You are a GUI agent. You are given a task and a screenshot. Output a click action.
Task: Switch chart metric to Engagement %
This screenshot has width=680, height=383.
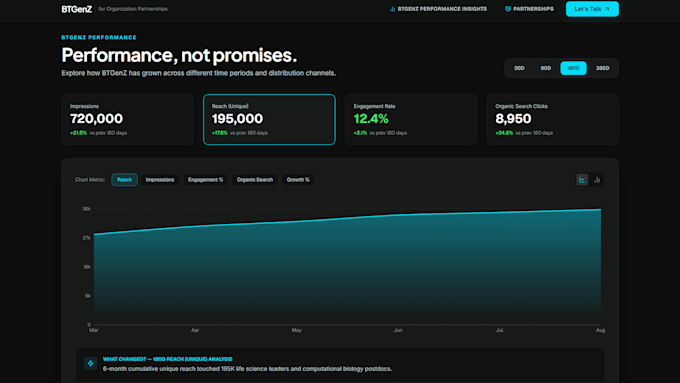click(206, 180)
